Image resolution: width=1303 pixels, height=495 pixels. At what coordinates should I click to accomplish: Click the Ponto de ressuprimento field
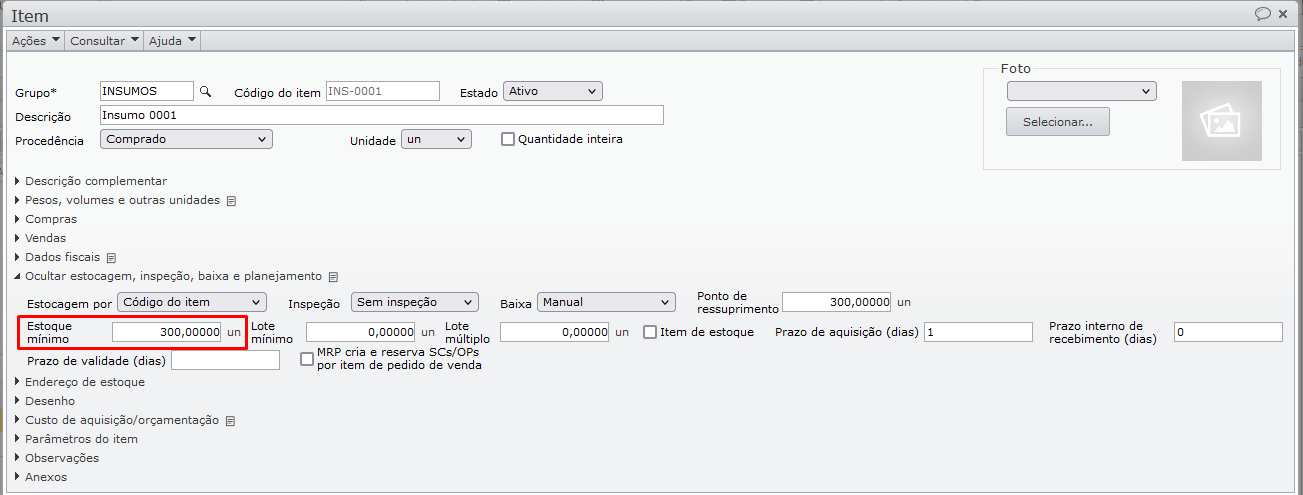pos(836,302)
